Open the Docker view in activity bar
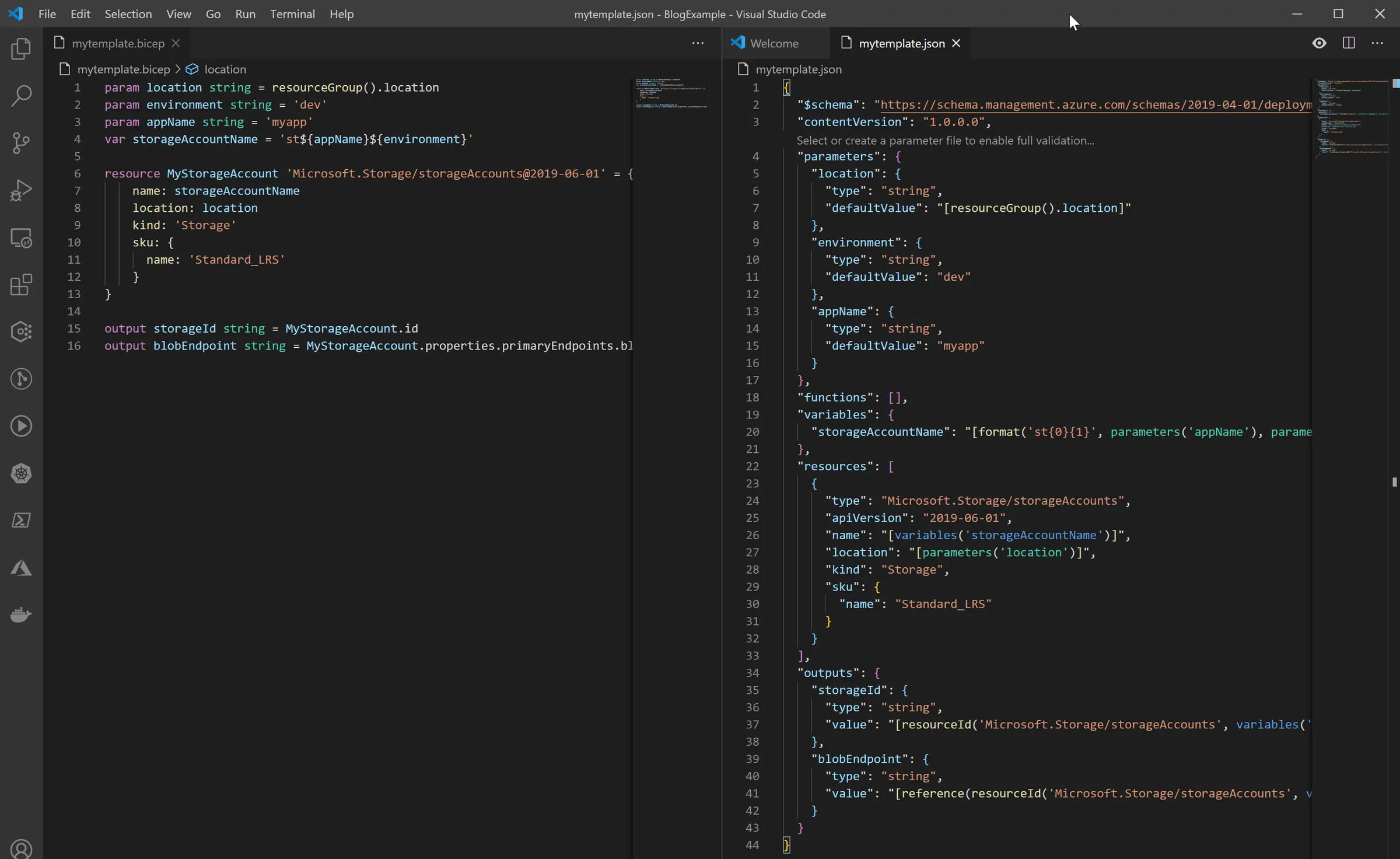Viewport: 1400px width, 859px height. (21, 614)
